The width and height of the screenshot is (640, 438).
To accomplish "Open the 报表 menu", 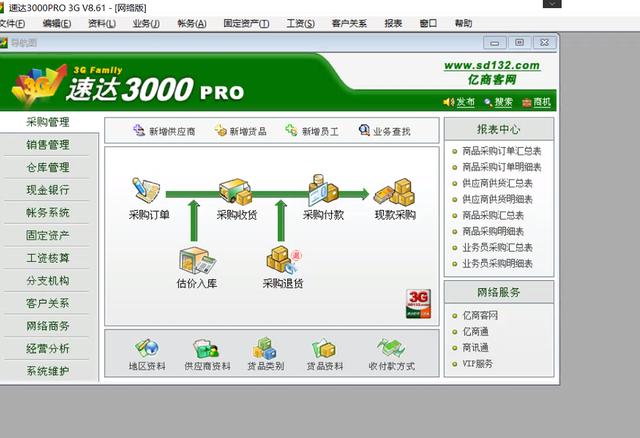I will point(393,23).
